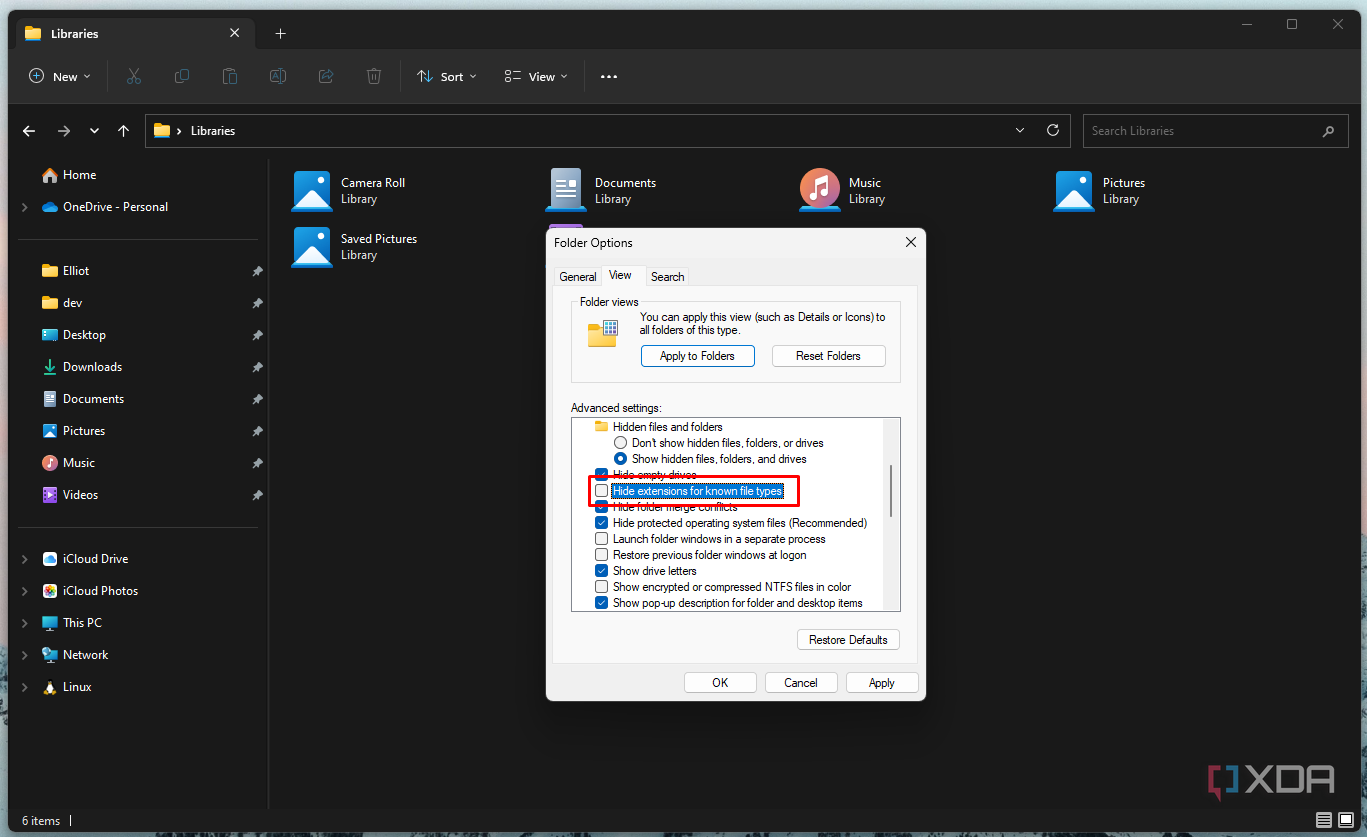Viewport: 1367px width, 837px height.
Task: Toggle Show drive letters checkbox
Action: [x=601, y=571]
